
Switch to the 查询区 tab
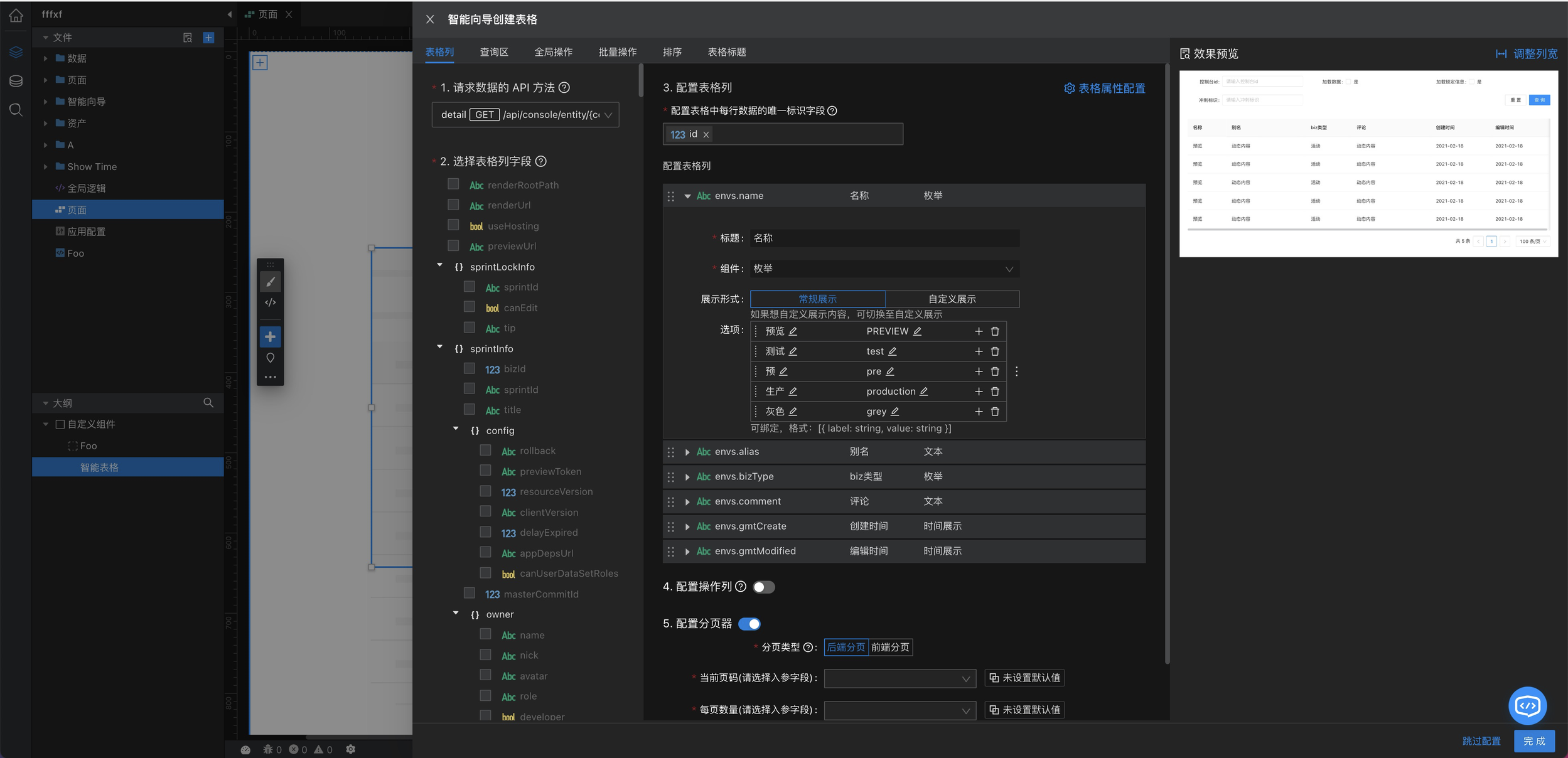click(494, 52)
